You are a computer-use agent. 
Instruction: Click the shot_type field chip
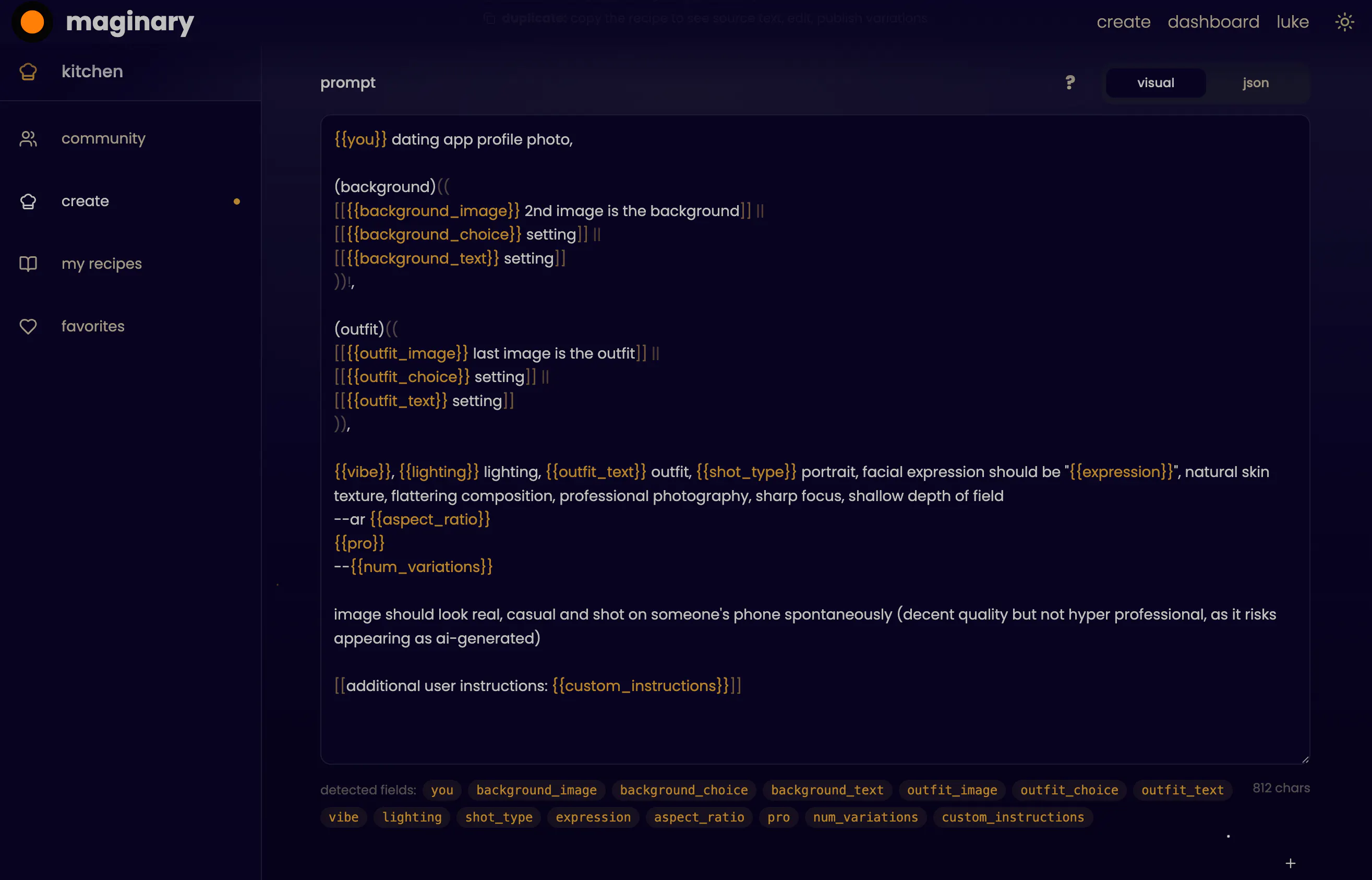(x=498, y=817)
